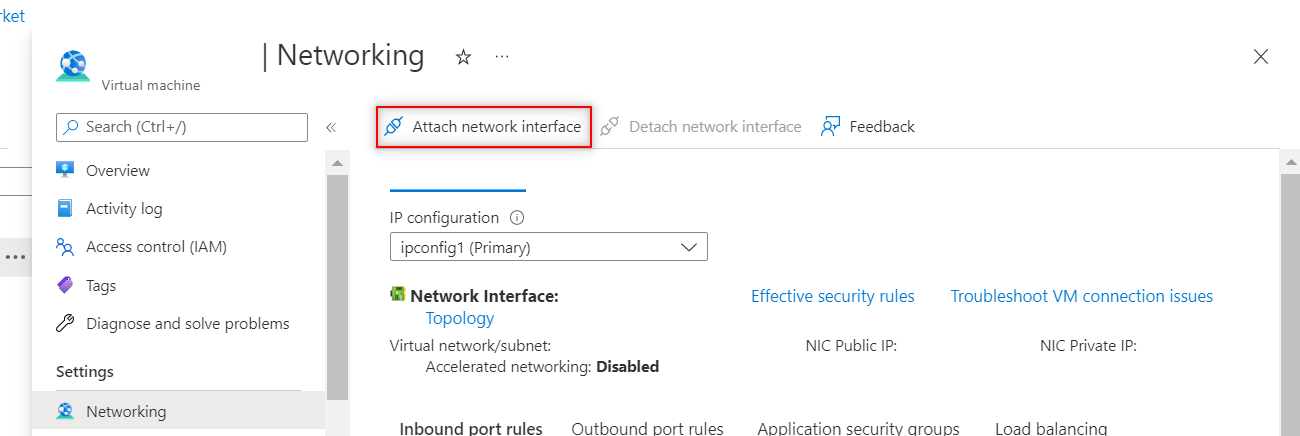Click the Tags label icon
The height and width of the screenshot is (436, 1300).
[66, 285]
